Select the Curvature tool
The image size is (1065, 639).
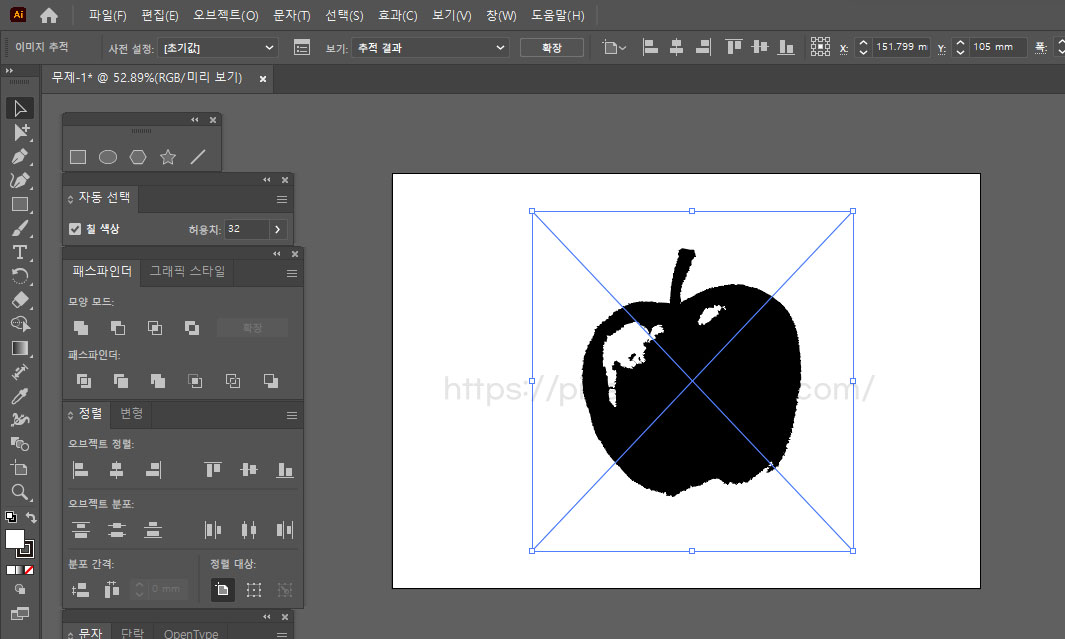tap(20, 181)
